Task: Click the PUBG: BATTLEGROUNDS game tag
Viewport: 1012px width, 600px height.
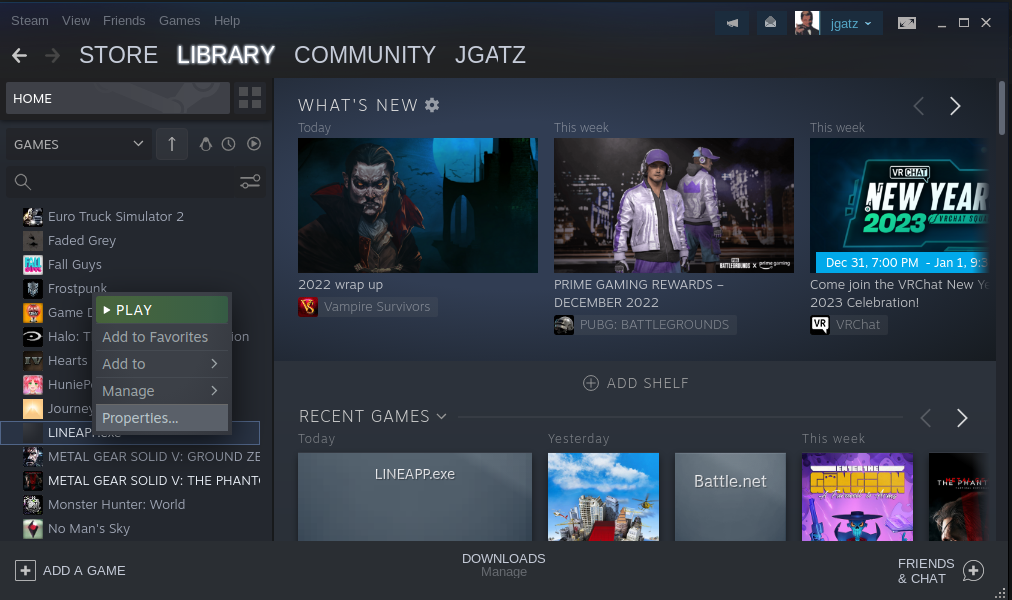Action: (645, 325)
